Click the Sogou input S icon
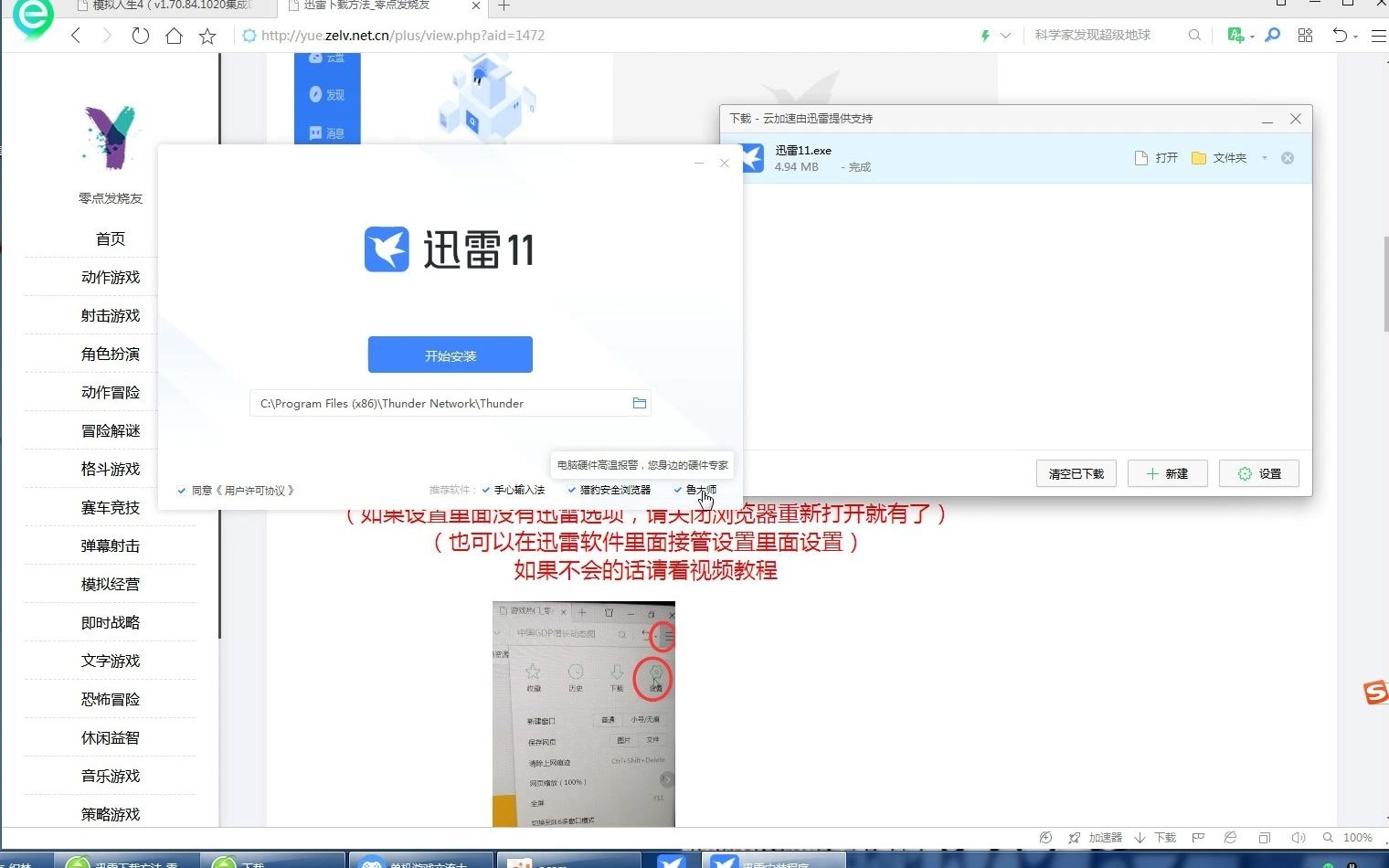The width and height of the screenshot is (1389, 868). pos(1376,693)
